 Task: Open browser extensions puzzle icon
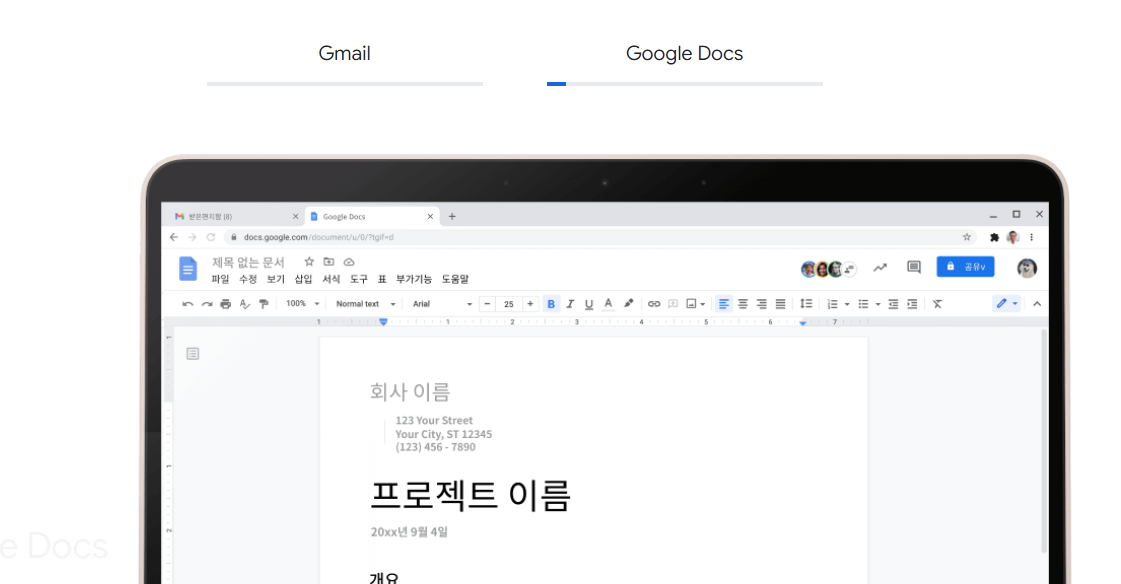[994, 237]
